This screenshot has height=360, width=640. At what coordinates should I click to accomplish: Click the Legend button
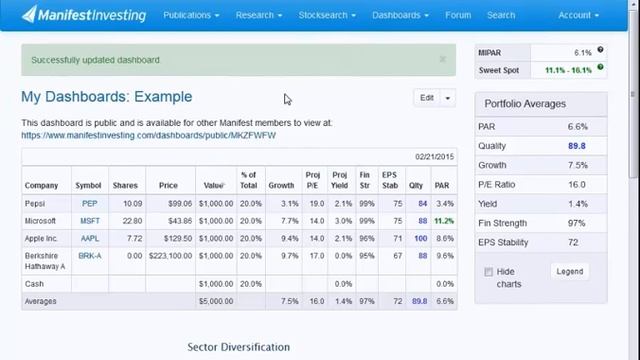click(569, 271)
